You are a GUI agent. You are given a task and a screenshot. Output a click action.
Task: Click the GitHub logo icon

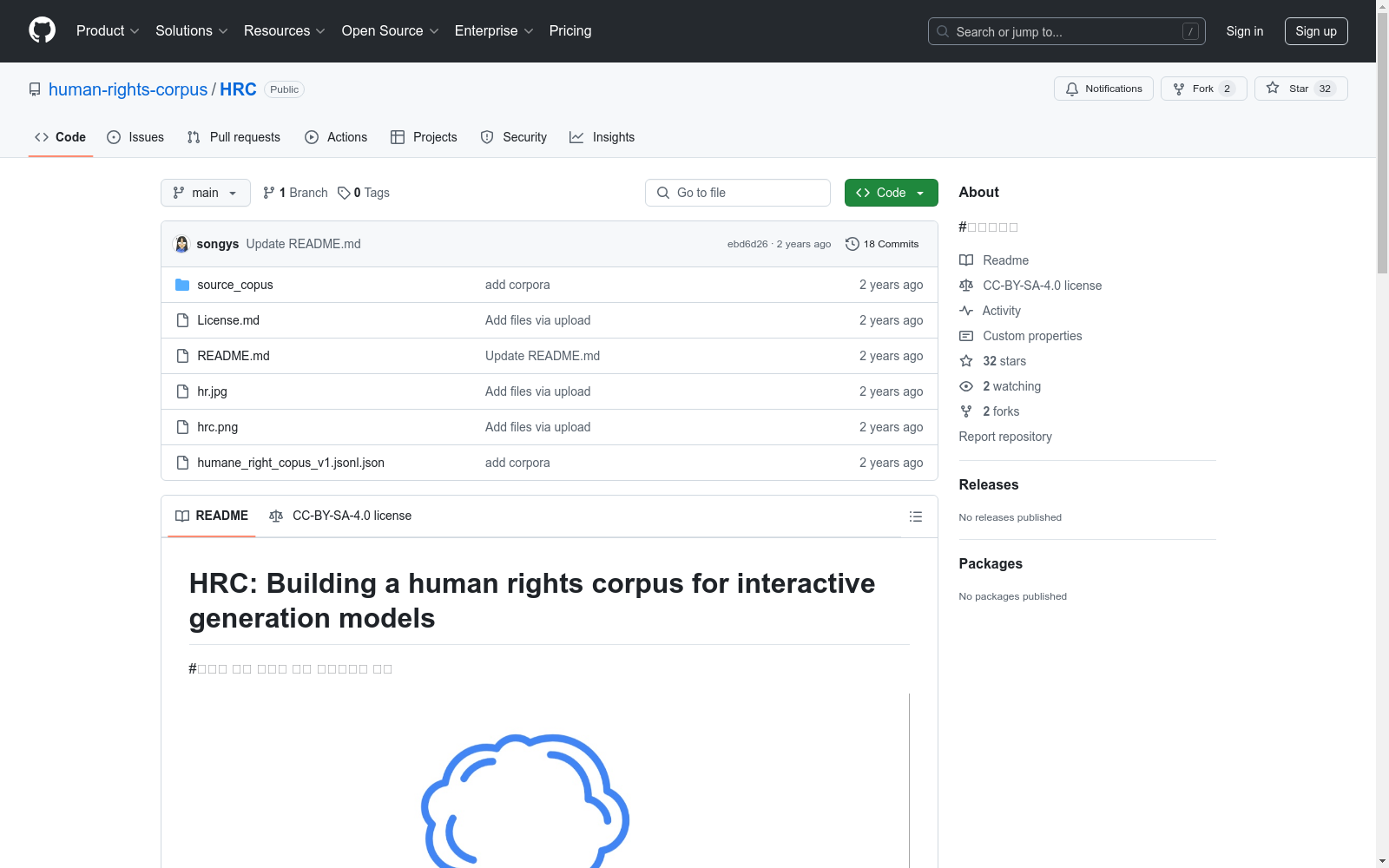click(x=42, y=30)
